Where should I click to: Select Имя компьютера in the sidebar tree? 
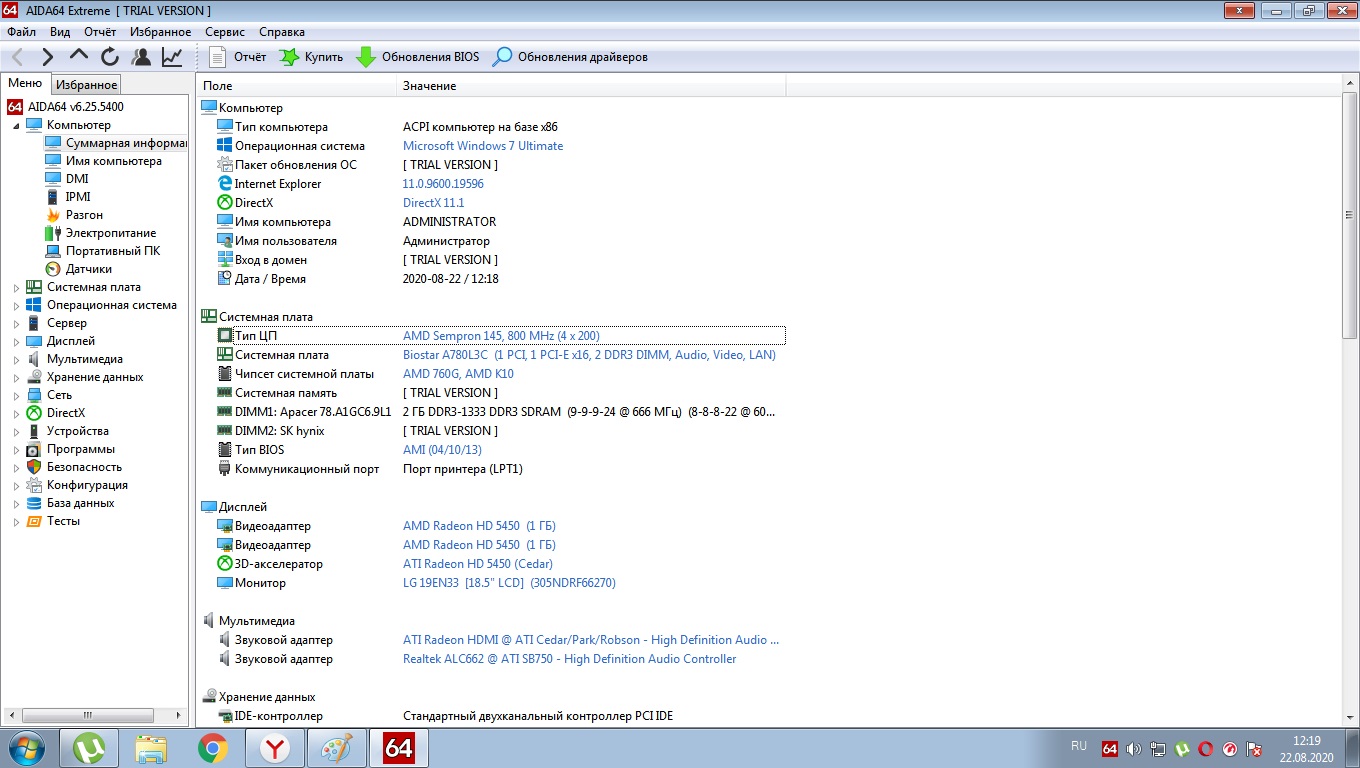(113, 161)
